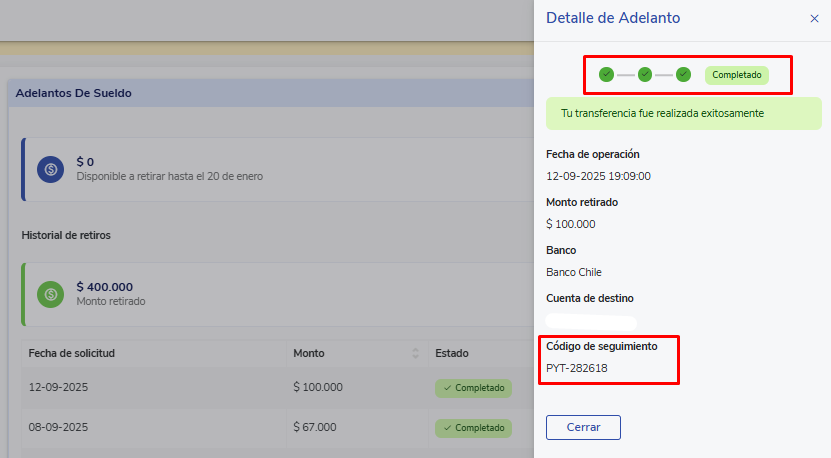
Task: Click the hidden Cuenta de destino value
Action: click(591, 322)
